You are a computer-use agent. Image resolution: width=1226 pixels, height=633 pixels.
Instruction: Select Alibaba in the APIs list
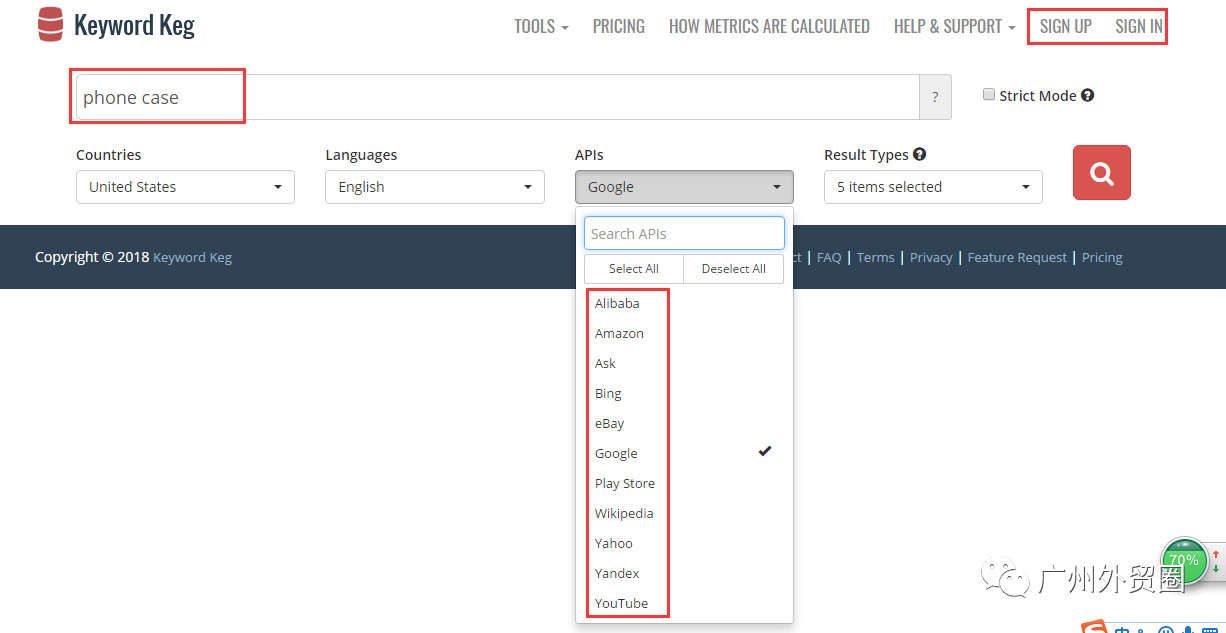pyautogui.click(x=684, y=303)
